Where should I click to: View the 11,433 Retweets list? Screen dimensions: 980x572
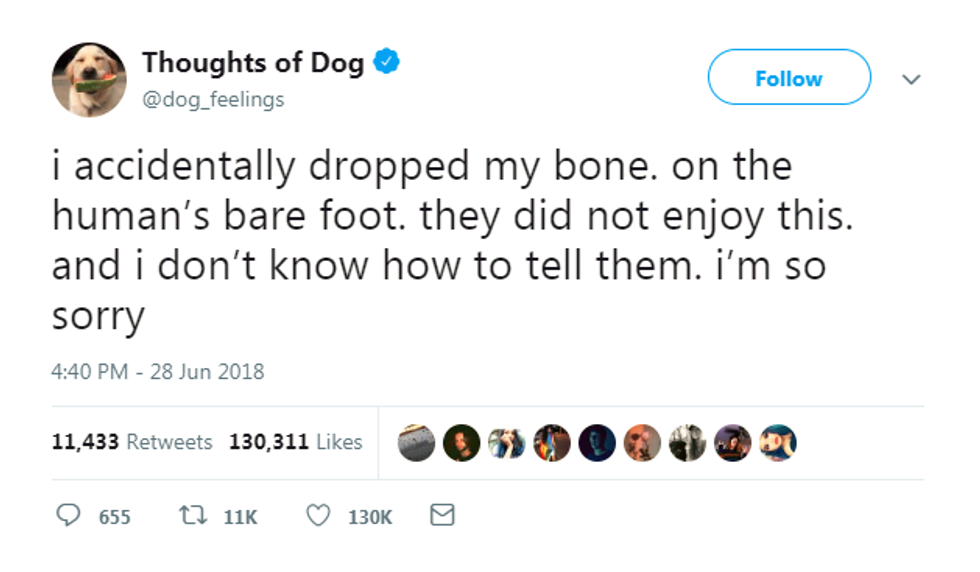point(131,441)
